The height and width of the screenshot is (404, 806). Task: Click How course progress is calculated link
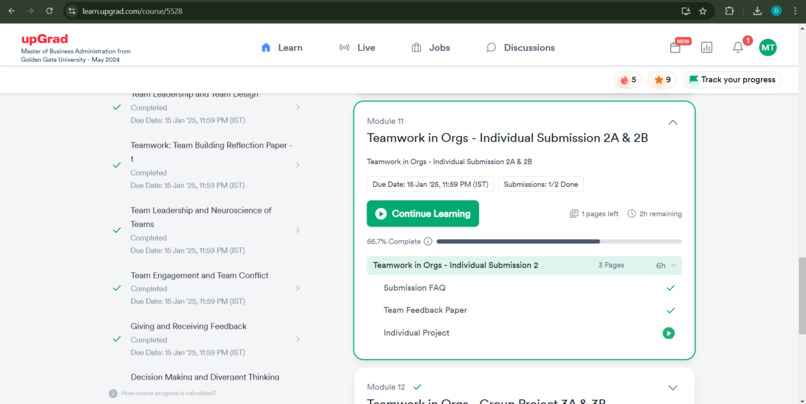tap(169, 393)
